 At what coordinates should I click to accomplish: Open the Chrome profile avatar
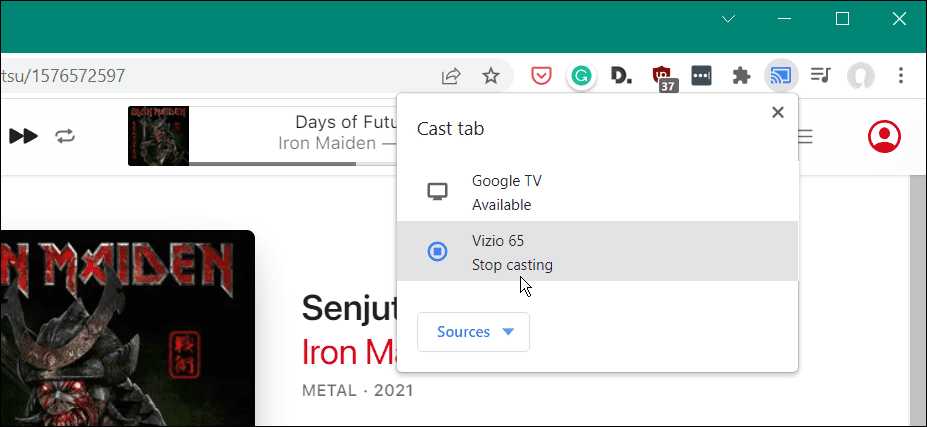860,76
